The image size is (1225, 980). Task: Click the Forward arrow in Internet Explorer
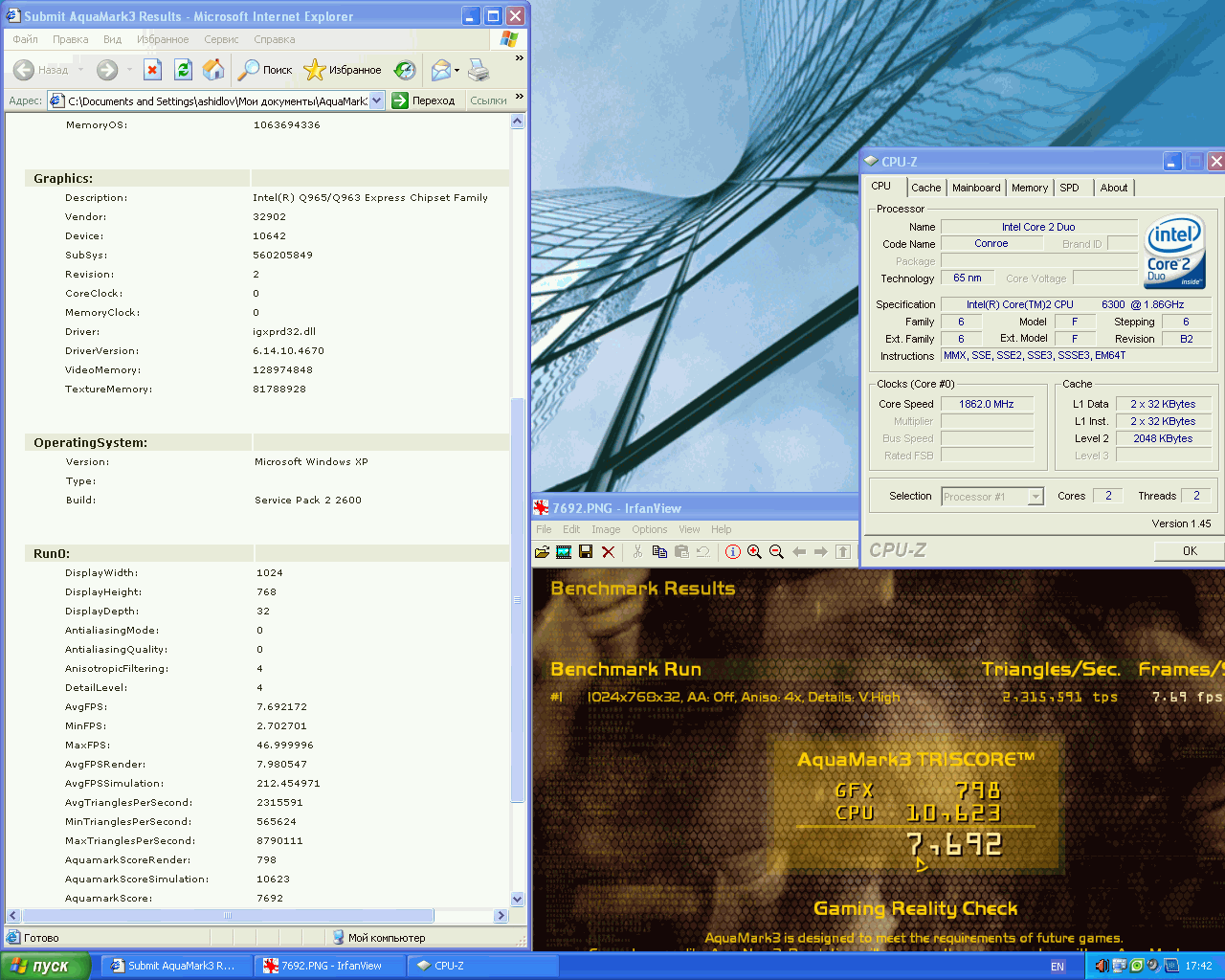click(107, 69)
